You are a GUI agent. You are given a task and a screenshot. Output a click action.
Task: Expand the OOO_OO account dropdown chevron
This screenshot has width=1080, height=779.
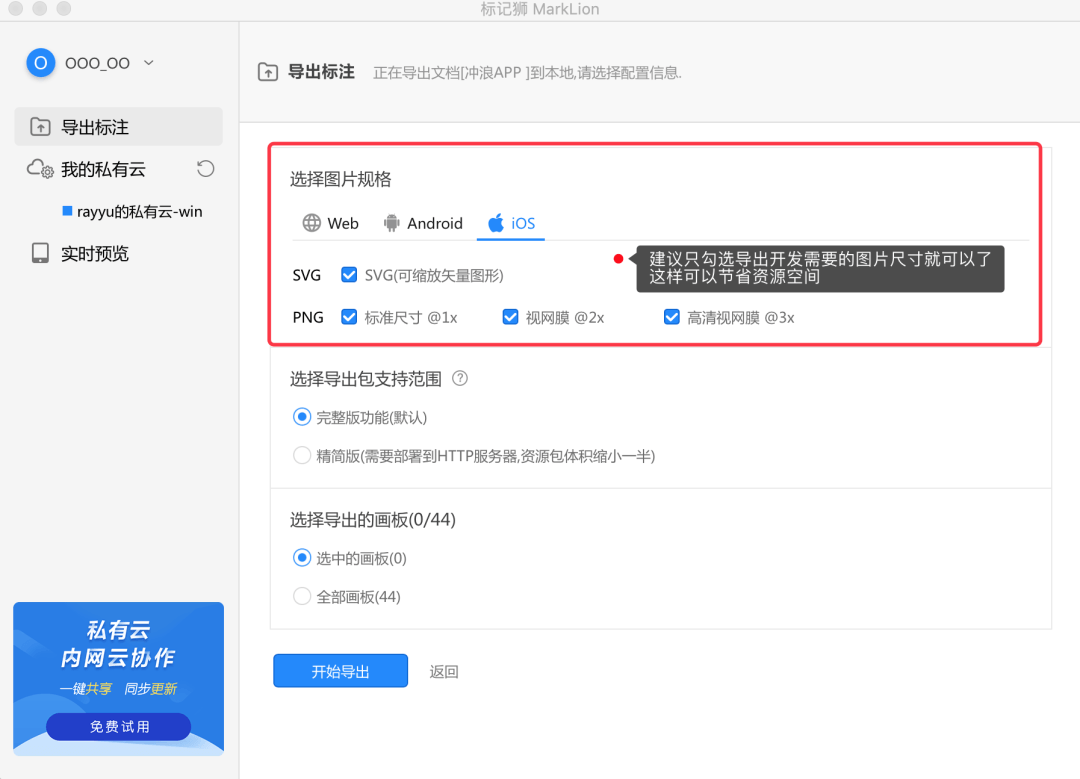[x=149, y=63]
